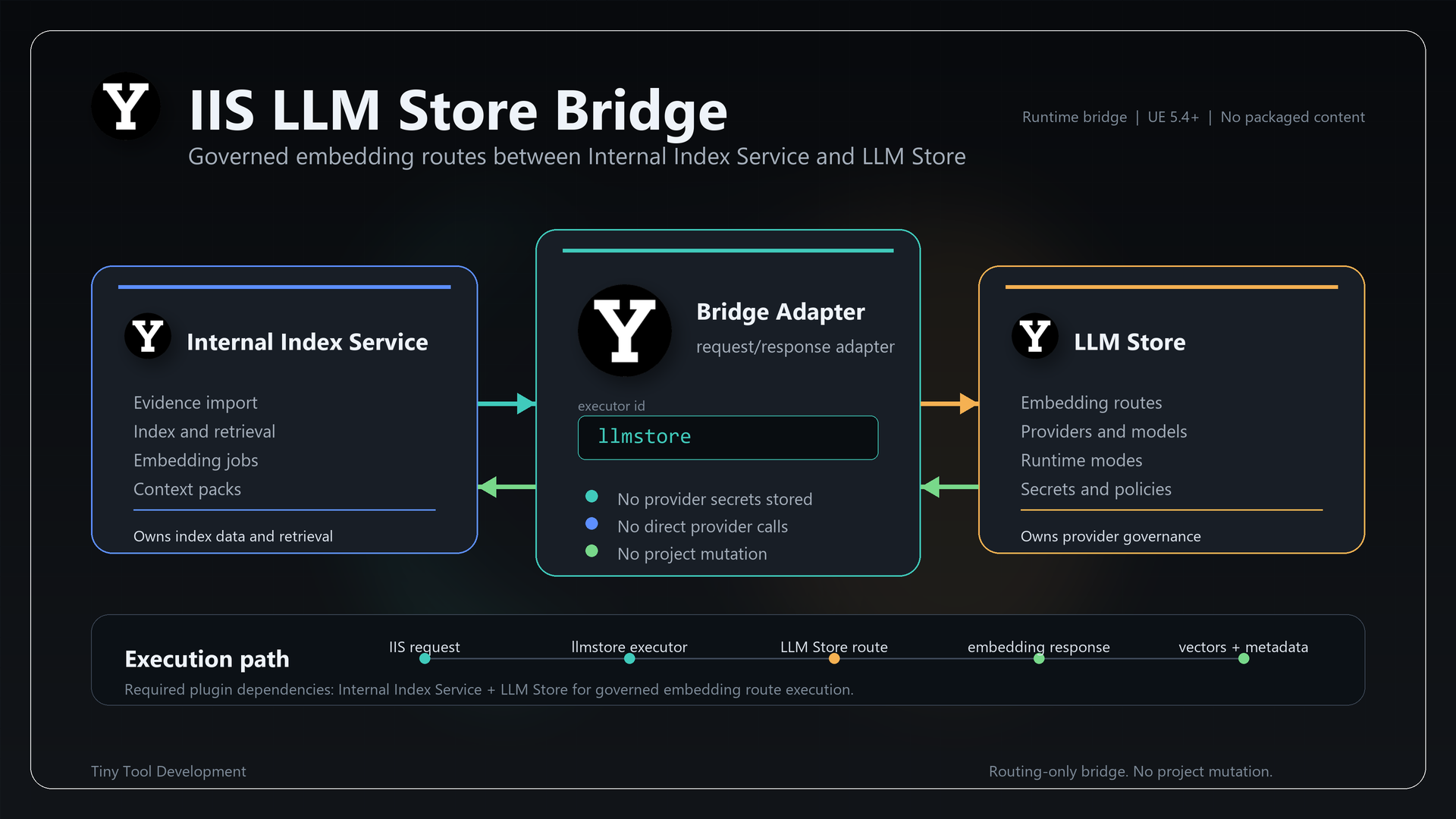Select the orange LLM Store route node
Image resolution: width=1456 pixels, height=819 pixels.
834,659
